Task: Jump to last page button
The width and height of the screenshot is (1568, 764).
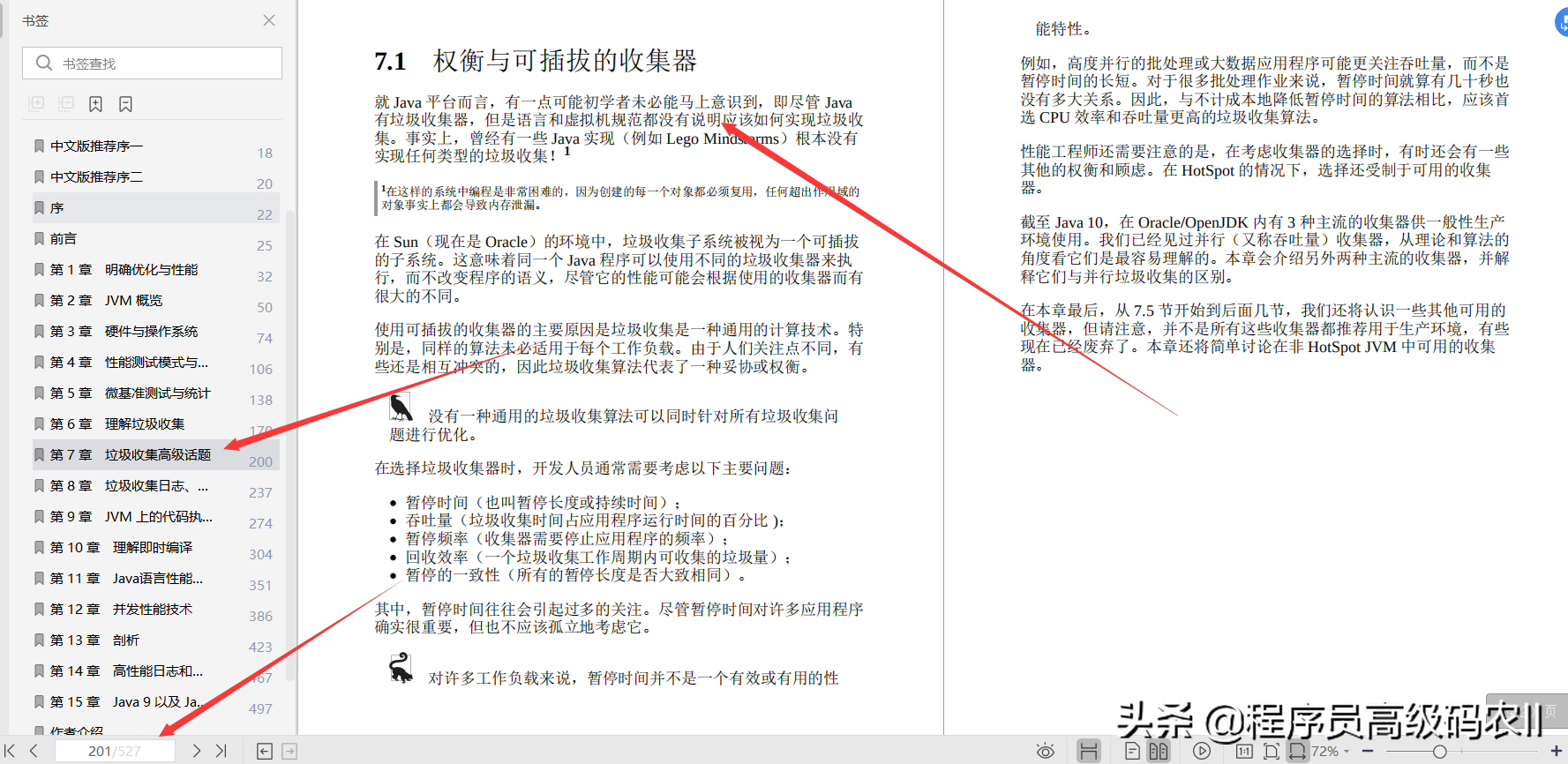Action: click(x=221, y=751)
